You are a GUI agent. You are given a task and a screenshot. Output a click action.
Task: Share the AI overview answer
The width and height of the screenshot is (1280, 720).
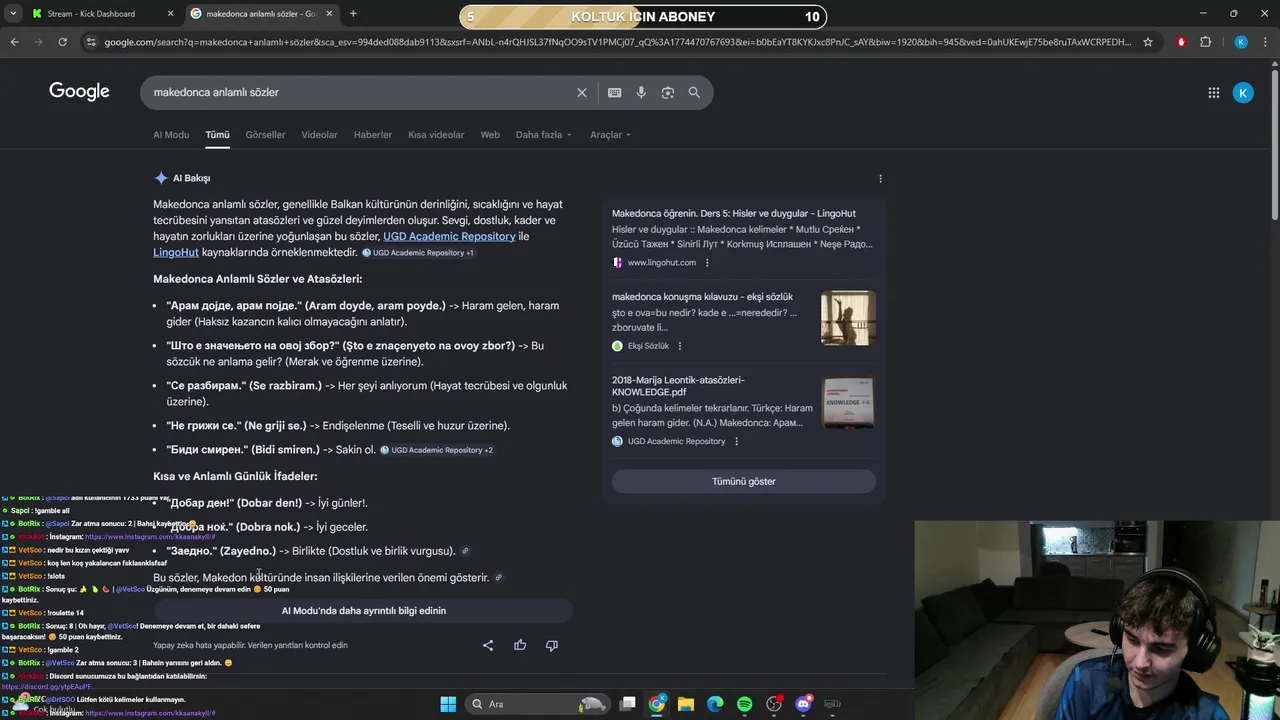tap(488, 645)
